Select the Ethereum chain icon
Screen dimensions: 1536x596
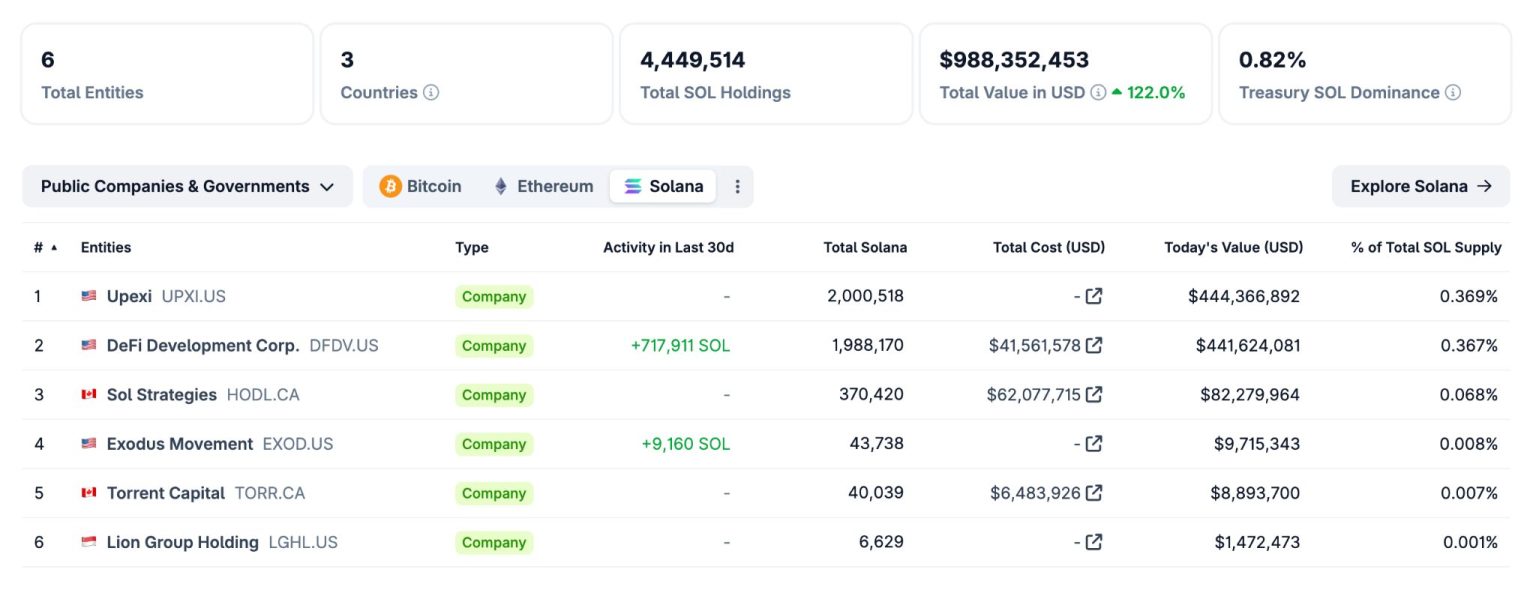[x=500, y=186]
